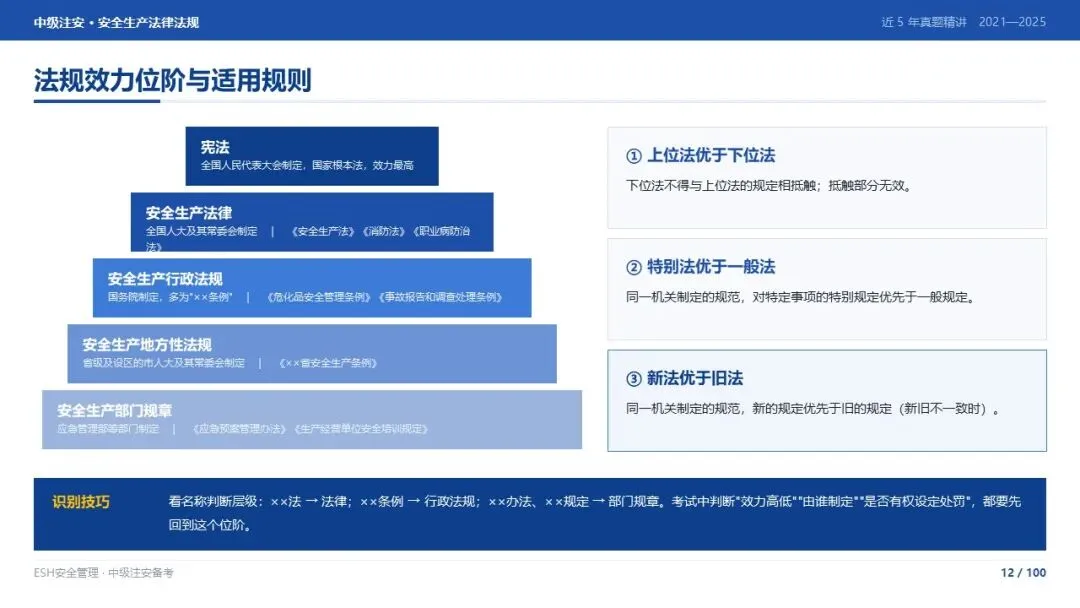Image resolution: width=1080 pixels, height=608 pixels.
Task: Select the slide title 法规效力位阶与适用规则
Action: [172, 80]
